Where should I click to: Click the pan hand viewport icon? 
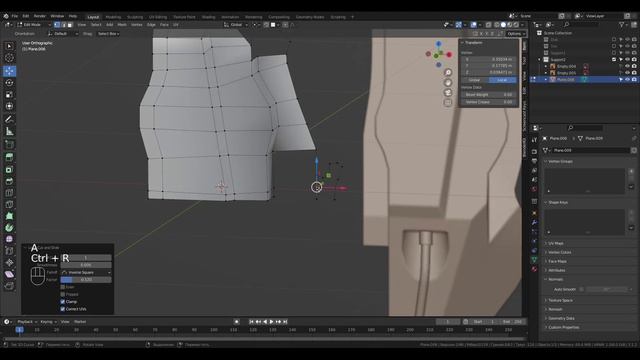click(x=448, y=82)
